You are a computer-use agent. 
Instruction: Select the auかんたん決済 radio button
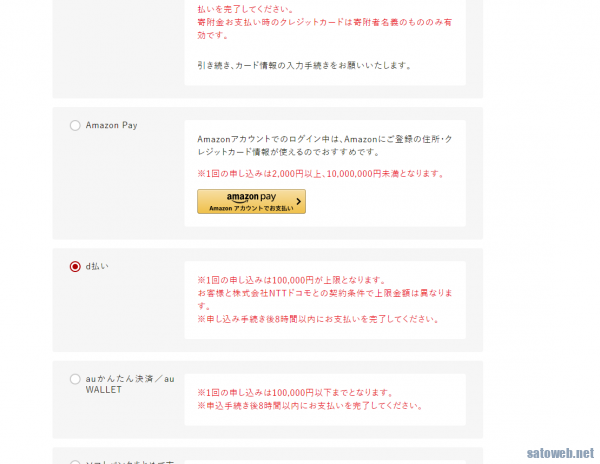pos(75,379)
